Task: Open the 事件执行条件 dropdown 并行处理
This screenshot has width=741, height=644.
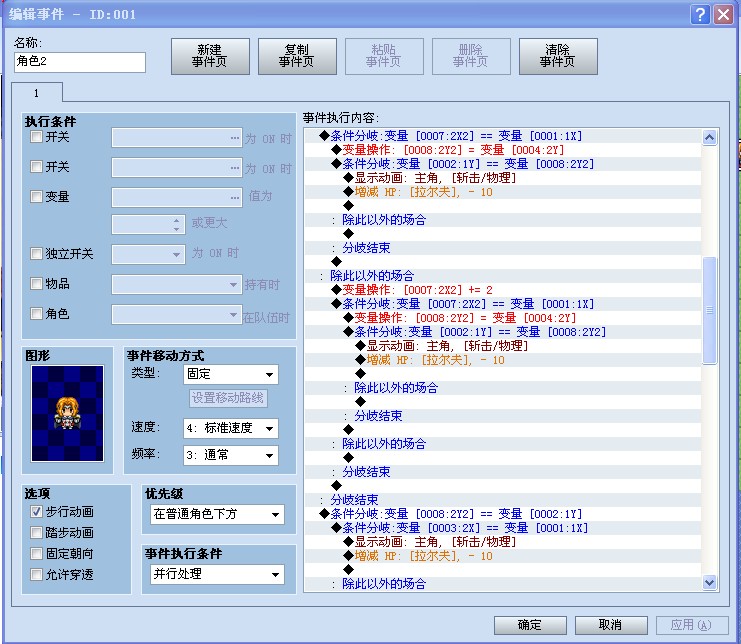Action: click(x=217, y=574)
